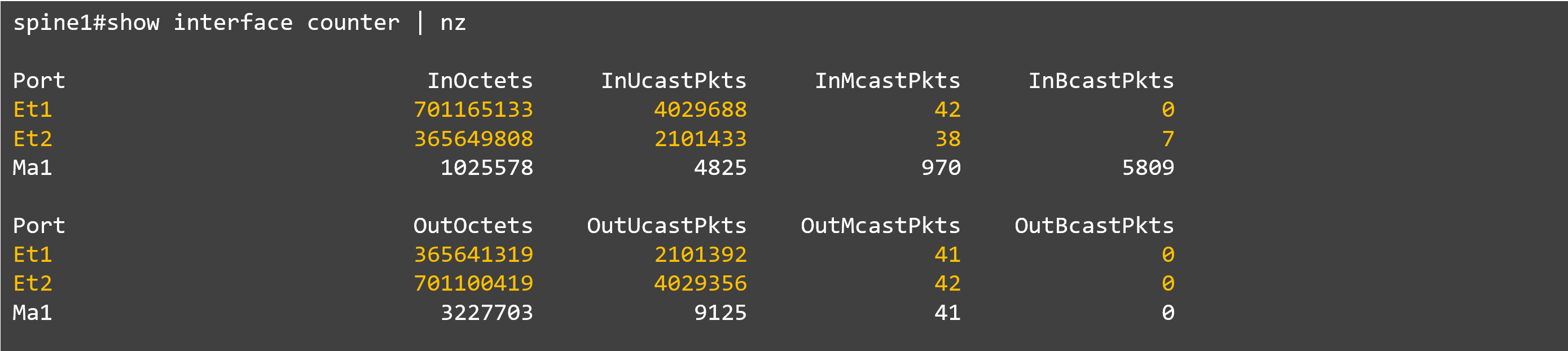
Task: Click the Ma1 OutOctets value 3227703
Action: click(x=486, y=313)
